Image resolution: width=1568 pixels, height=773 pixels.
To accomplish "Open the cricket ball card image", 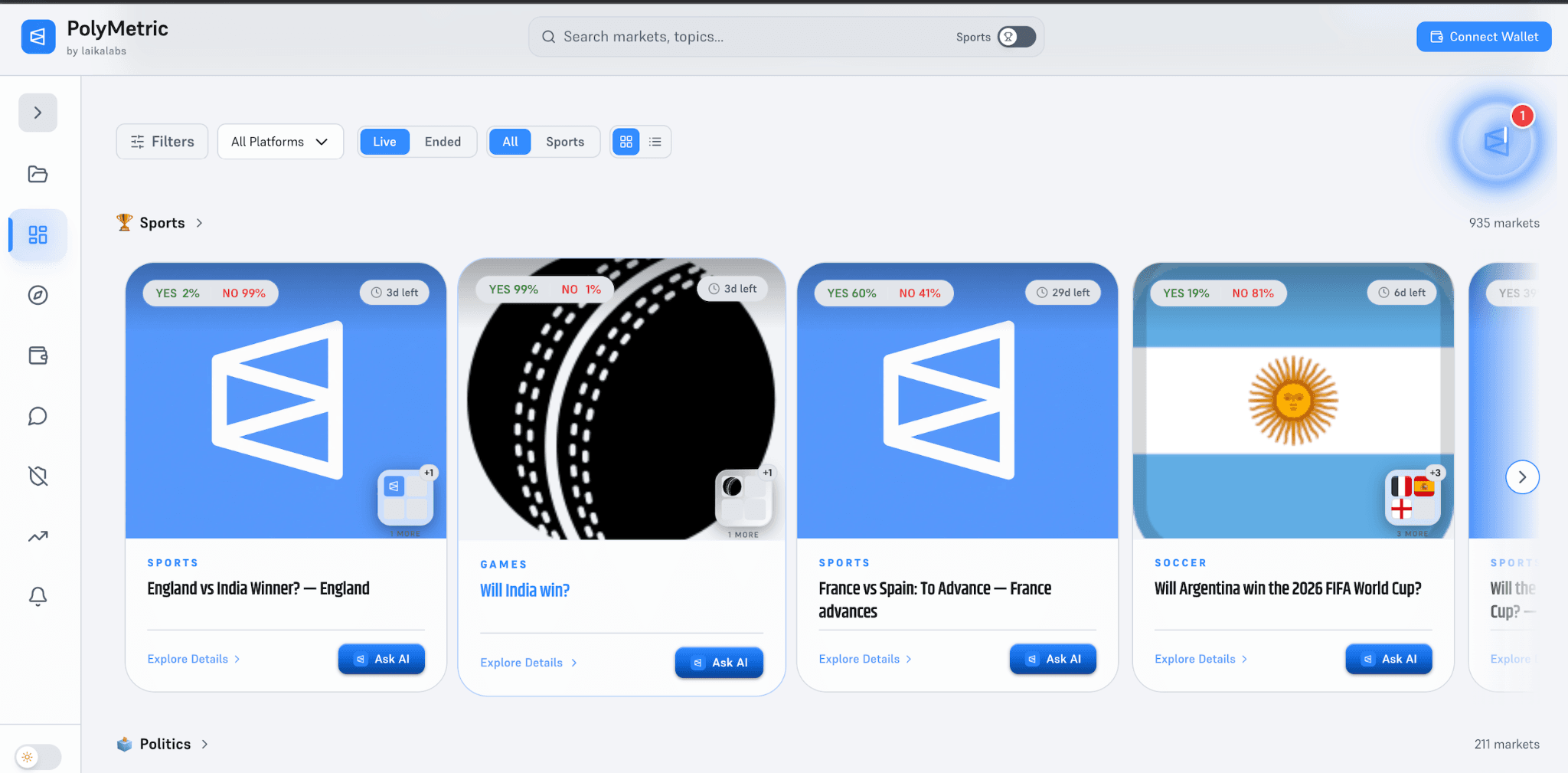I will pos(622,399).
